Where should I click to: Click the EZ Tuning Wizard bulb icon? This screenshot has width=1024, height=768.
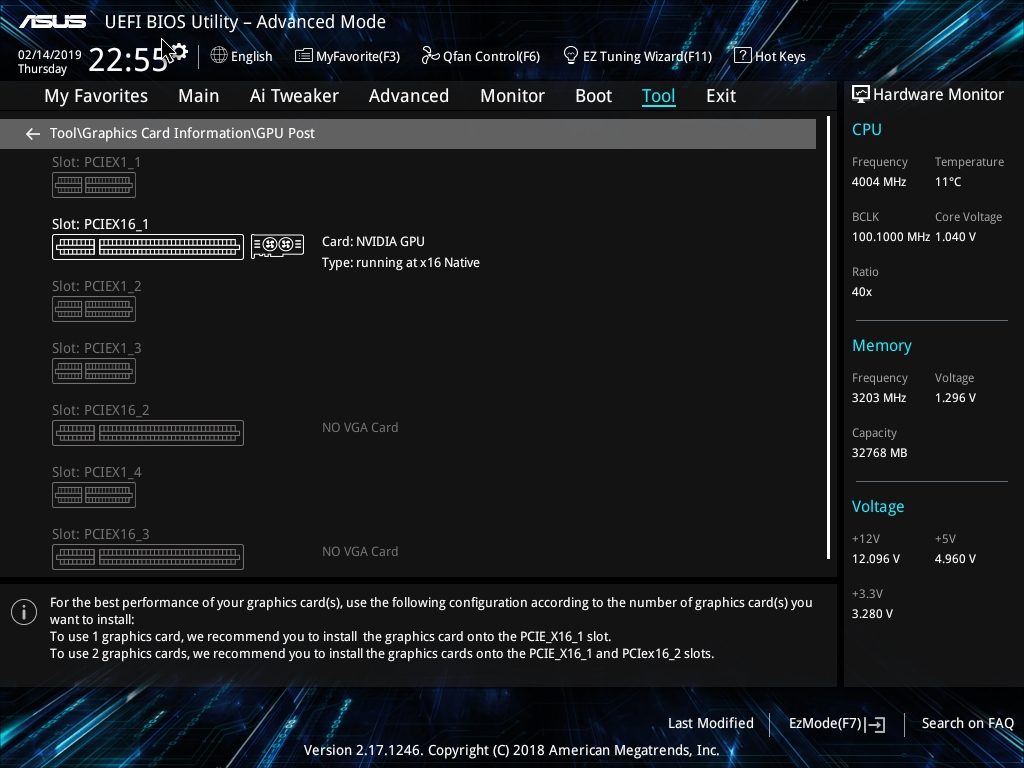[x=571, y=56]
